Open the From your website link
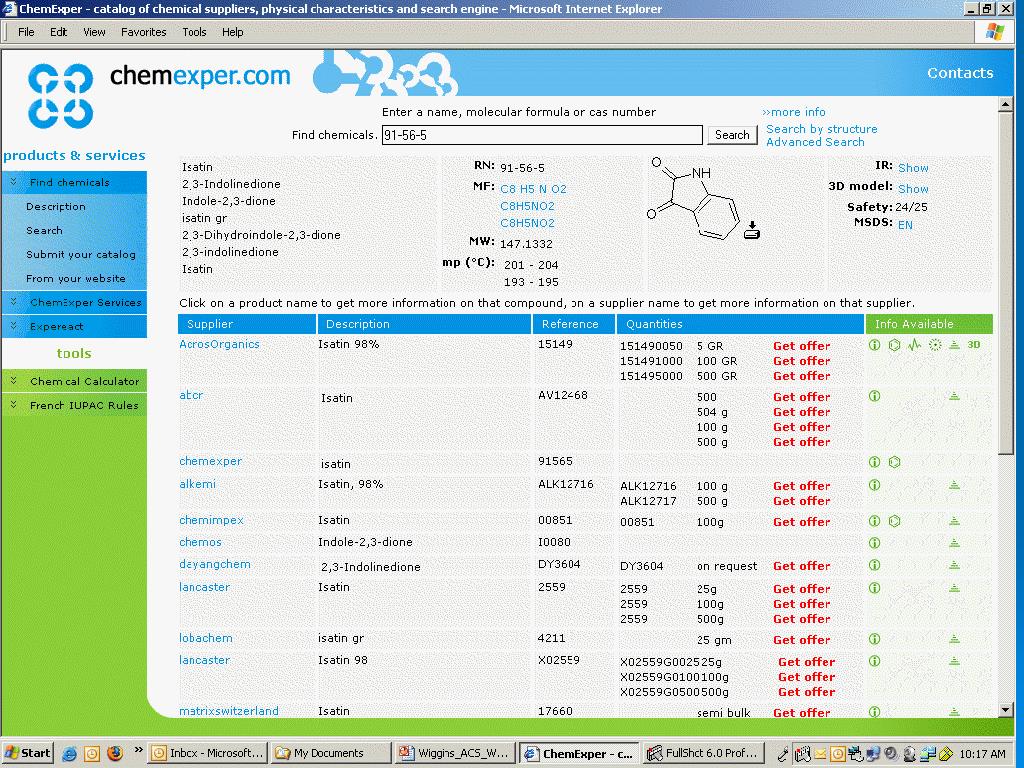The width and height of the screenshot is (1024, 768). (x=76, y=278)
